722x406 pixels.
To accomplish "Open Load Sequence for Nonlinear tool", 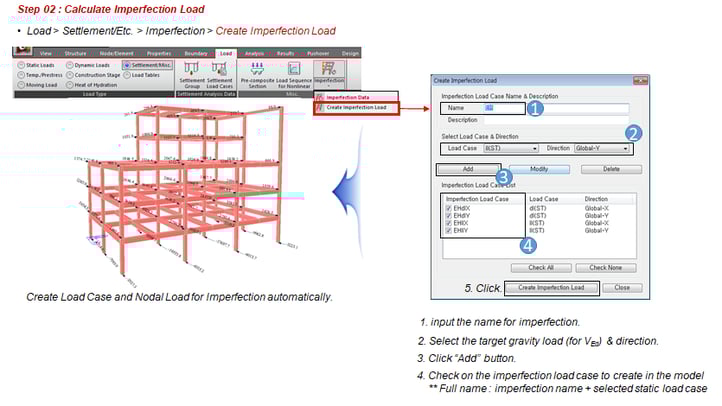I will [294, 75].
